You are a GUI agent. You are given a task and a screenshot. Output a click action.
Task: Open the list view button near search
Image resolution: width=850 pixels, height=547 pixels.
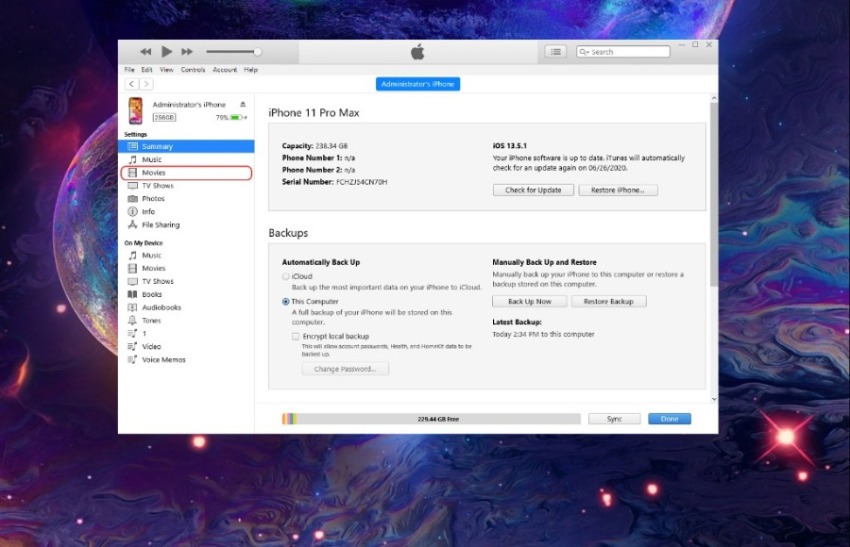[556, 52]
